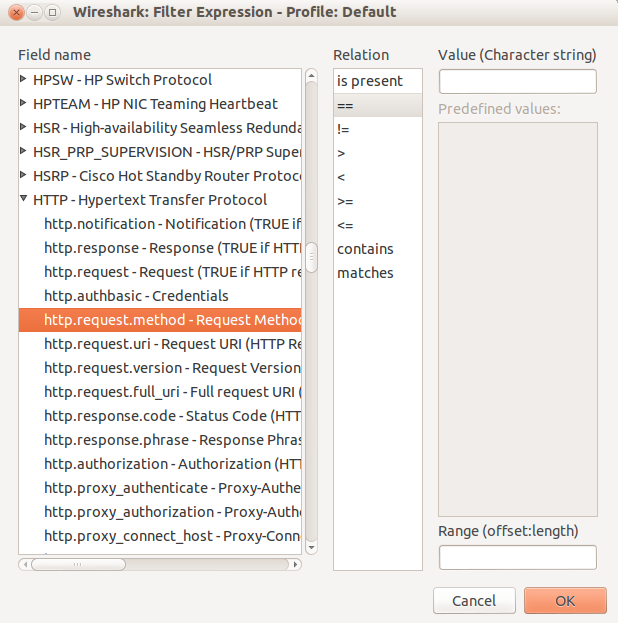The image size is (618, 623).
Task: Select HPSW - HP Switch Protocol row
Action: [160, 80]
